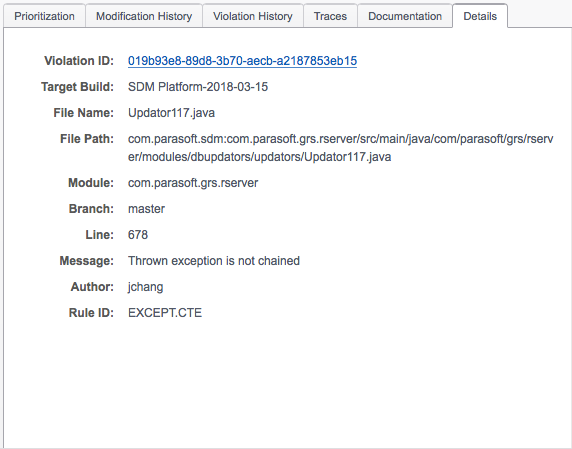Click the file name Updator117.java
The image size is (572, 449).
(171, 113)
